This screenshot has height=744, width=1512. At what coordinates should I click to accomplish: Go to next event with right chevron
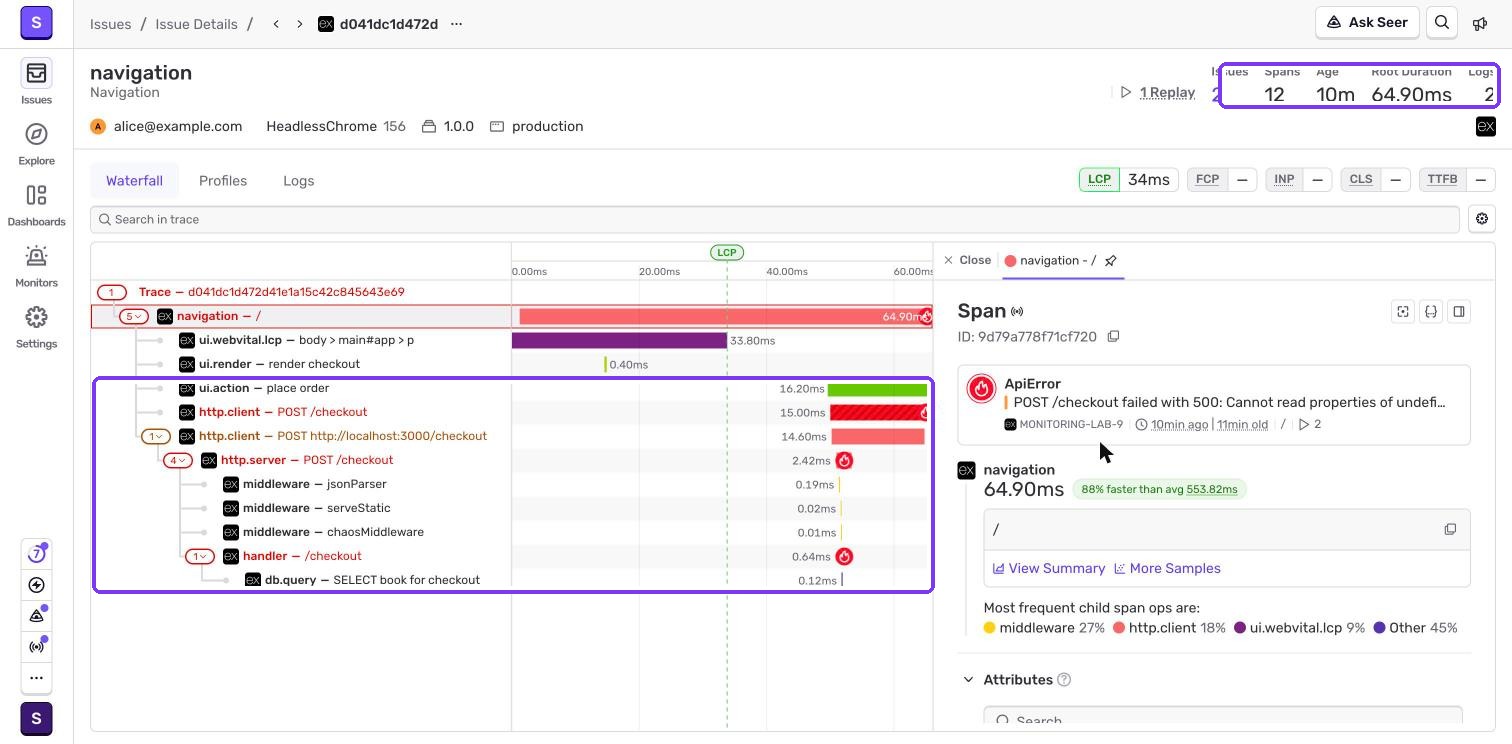pyautogui.click(x=299, y=24)
